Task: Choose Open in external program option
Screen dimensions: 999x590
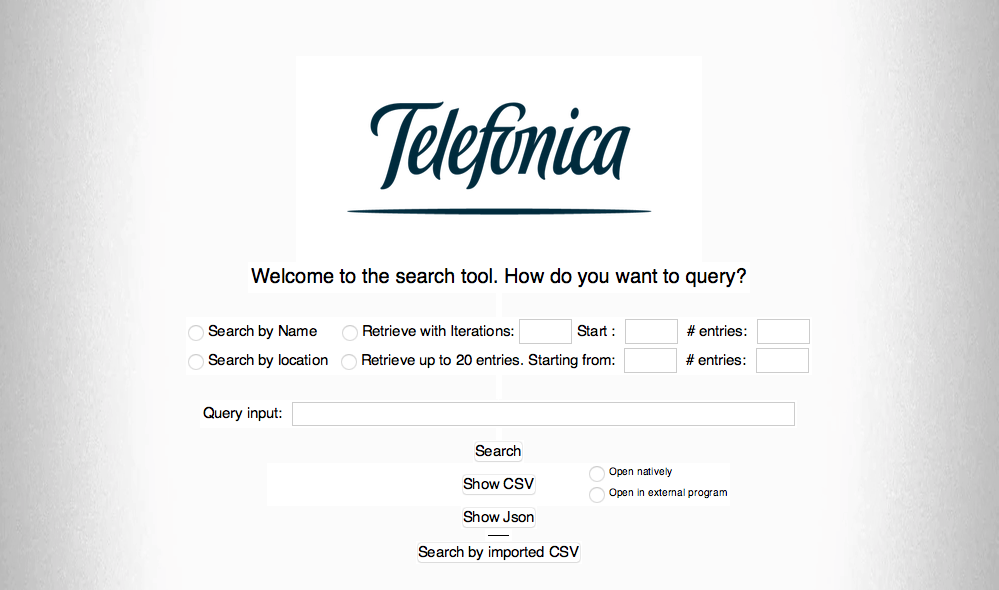Action: point(597,494)
